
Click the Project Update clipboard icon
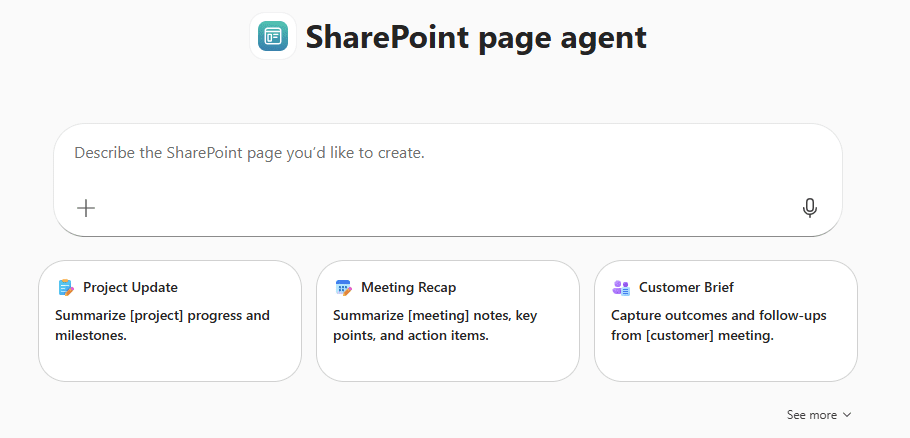click(66, 287)
